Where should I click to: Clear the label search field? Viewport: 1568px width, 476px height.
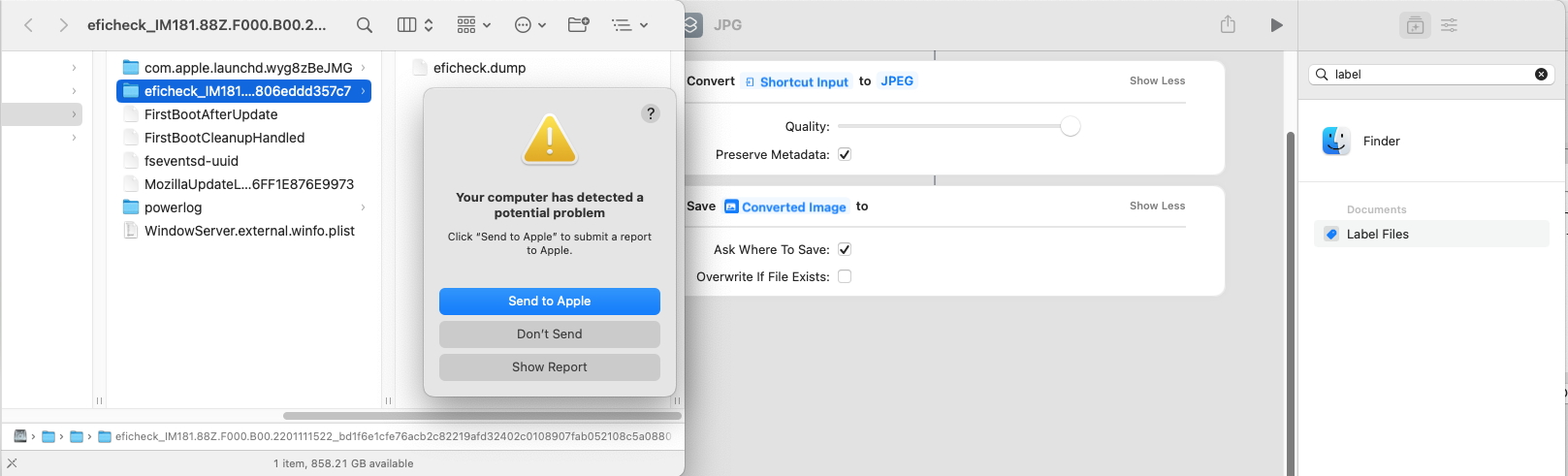tap(1541, 75)
